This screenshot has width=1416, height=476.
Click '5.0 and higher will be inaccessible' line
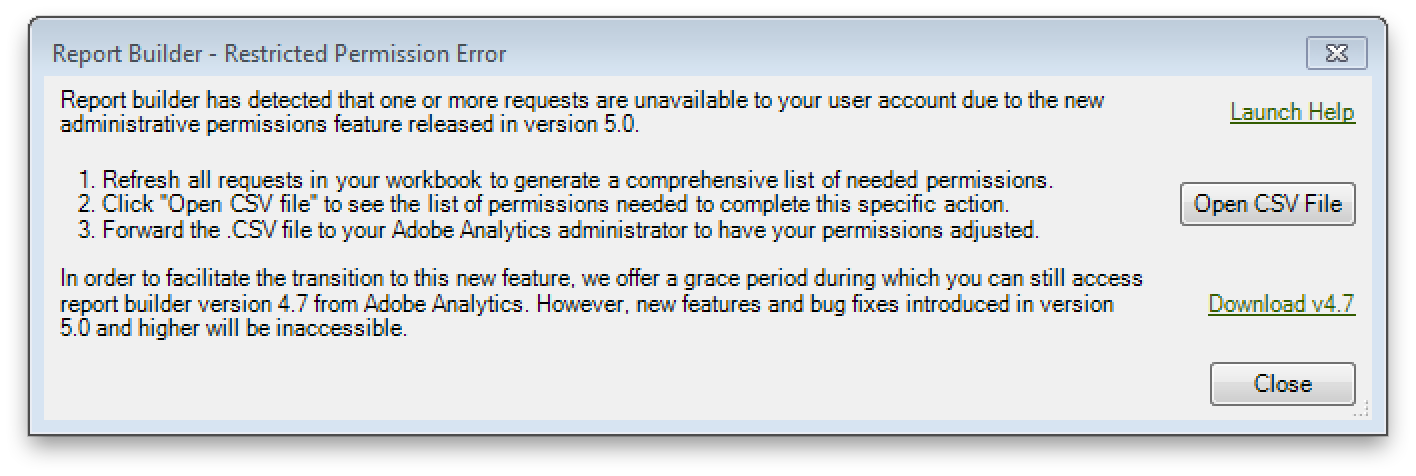click(x=233, y=329)
